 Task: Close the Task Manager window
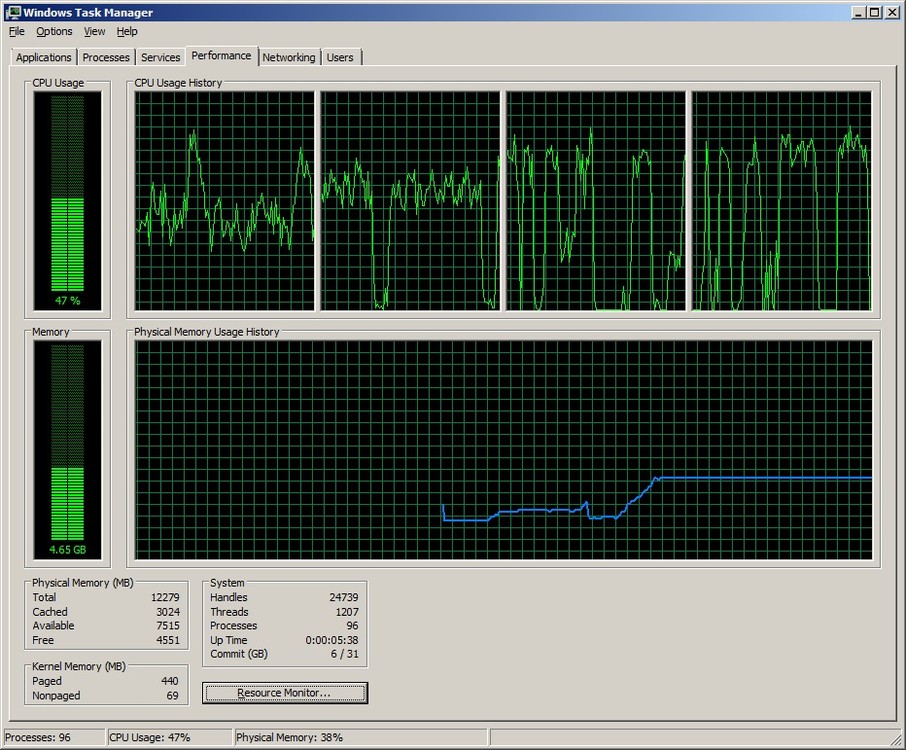[x=892, y=12]
